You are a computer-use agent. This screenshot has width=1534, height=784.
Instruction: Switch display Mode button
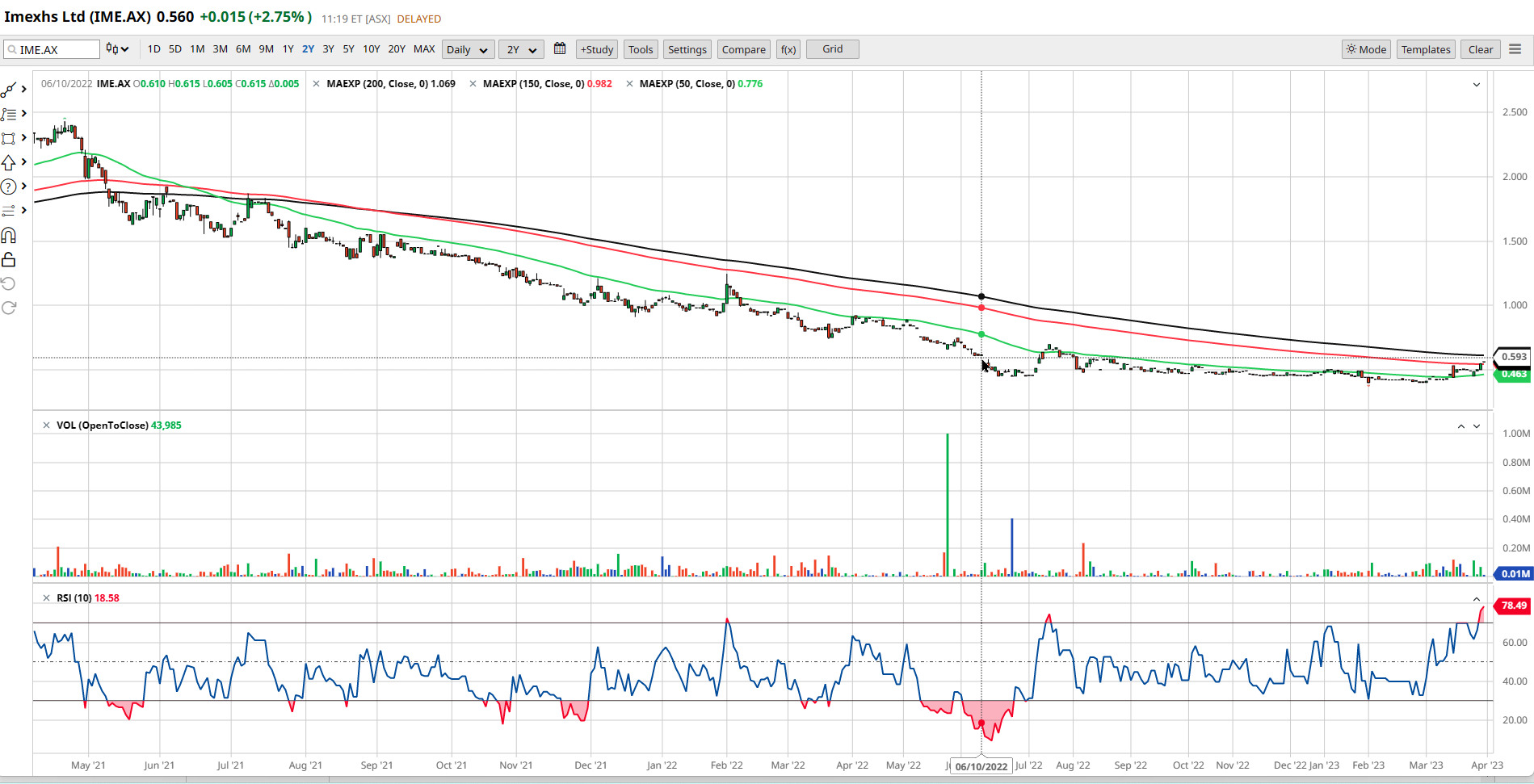(1366, 50)
